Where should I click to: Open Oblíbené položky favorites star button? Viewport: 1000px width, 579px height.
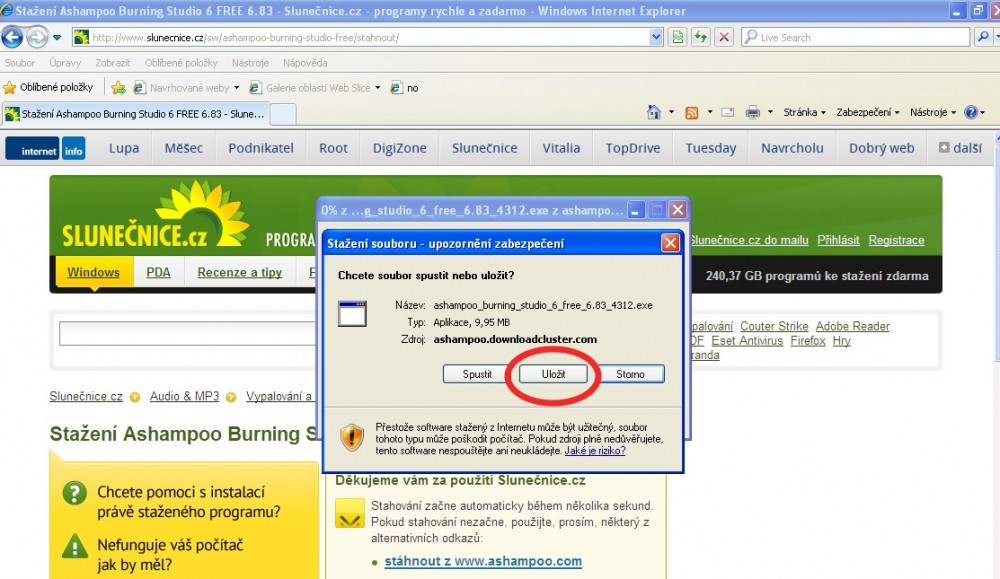click(x=48, y=88)
